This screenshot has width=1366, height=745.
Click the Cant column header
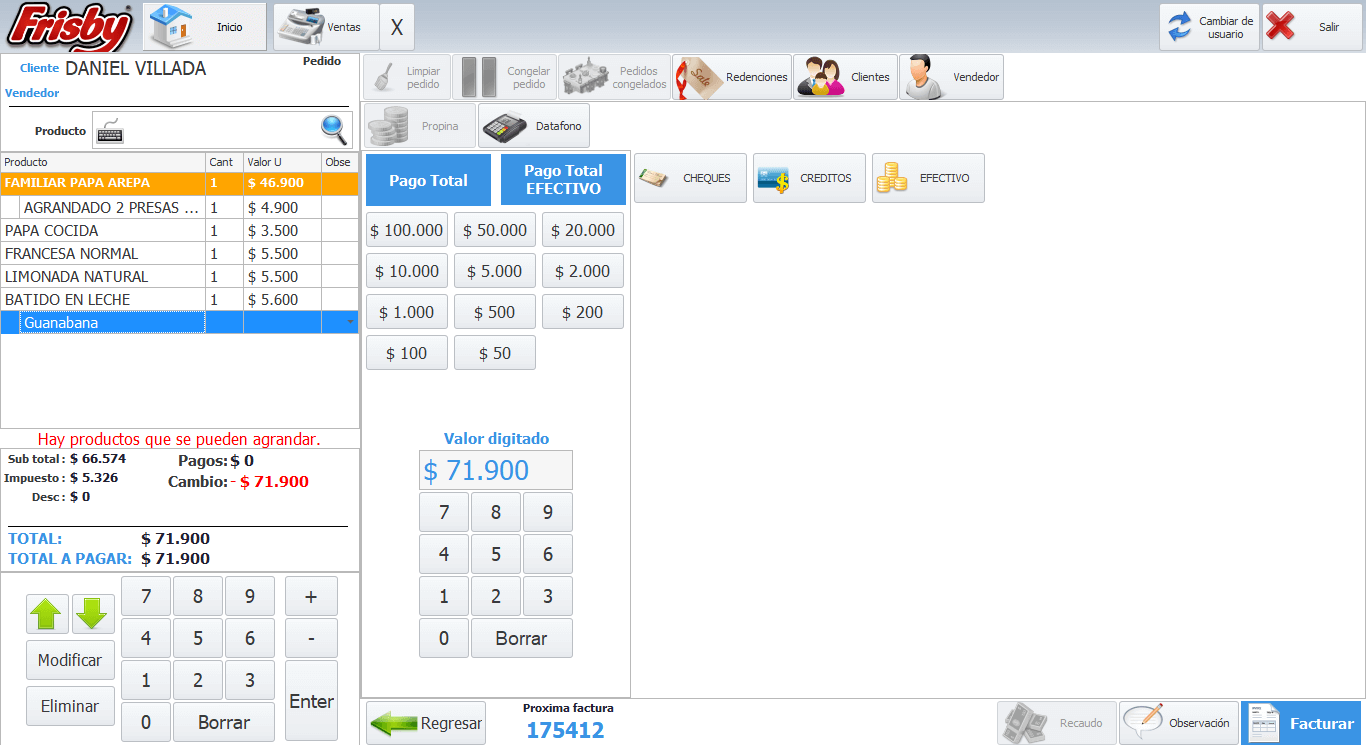[x=225, y=162]
